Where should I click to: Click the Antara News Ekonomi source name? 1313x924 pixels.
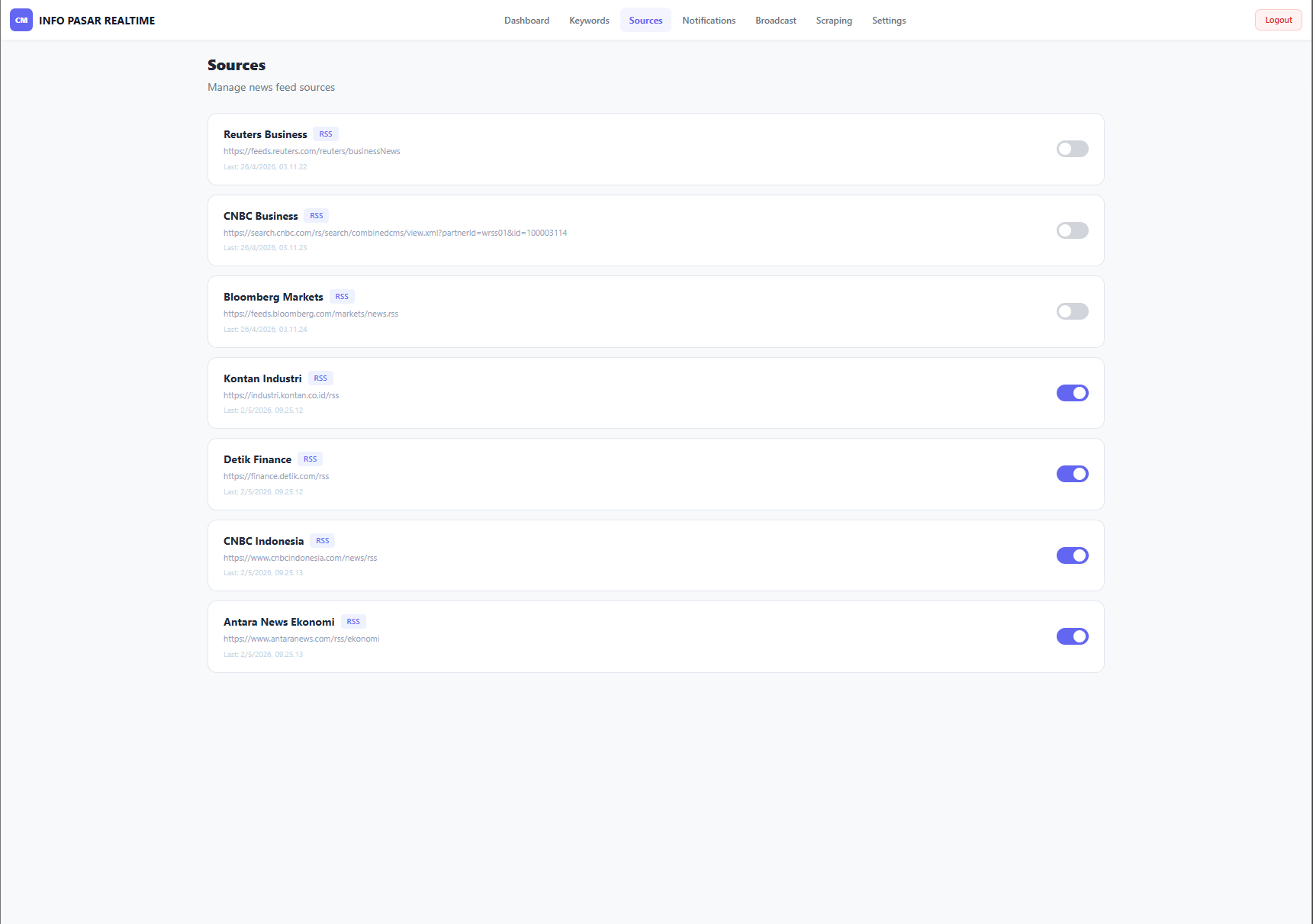pos(278,622)
